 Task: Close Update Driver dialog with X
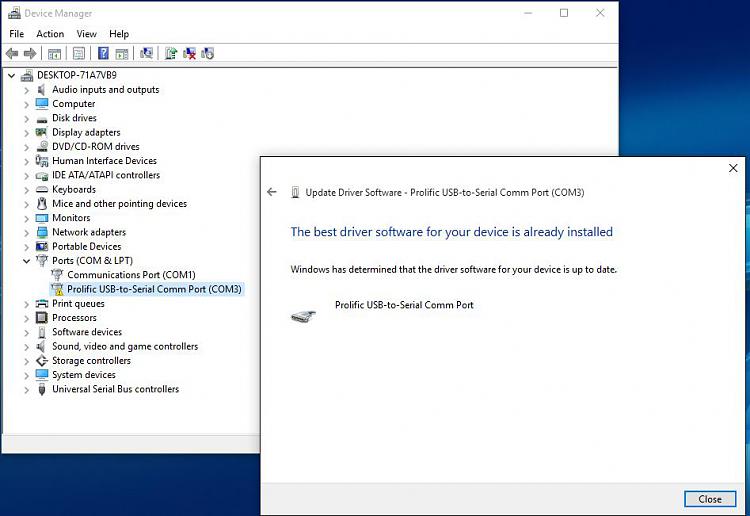pos(733,168)
